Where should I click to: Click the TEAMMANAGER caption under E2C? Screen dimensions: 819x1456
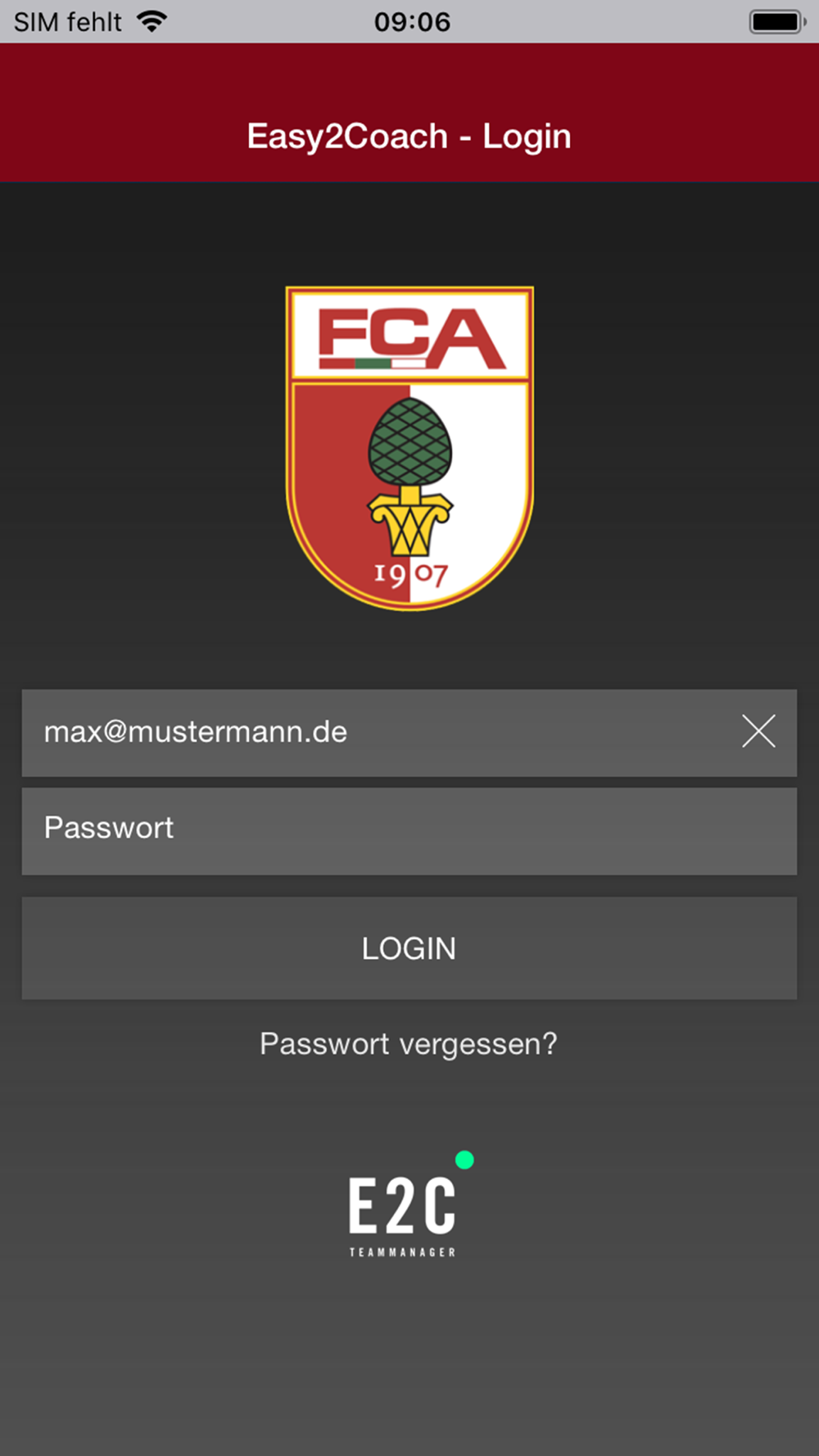[x=402, y=1252]
